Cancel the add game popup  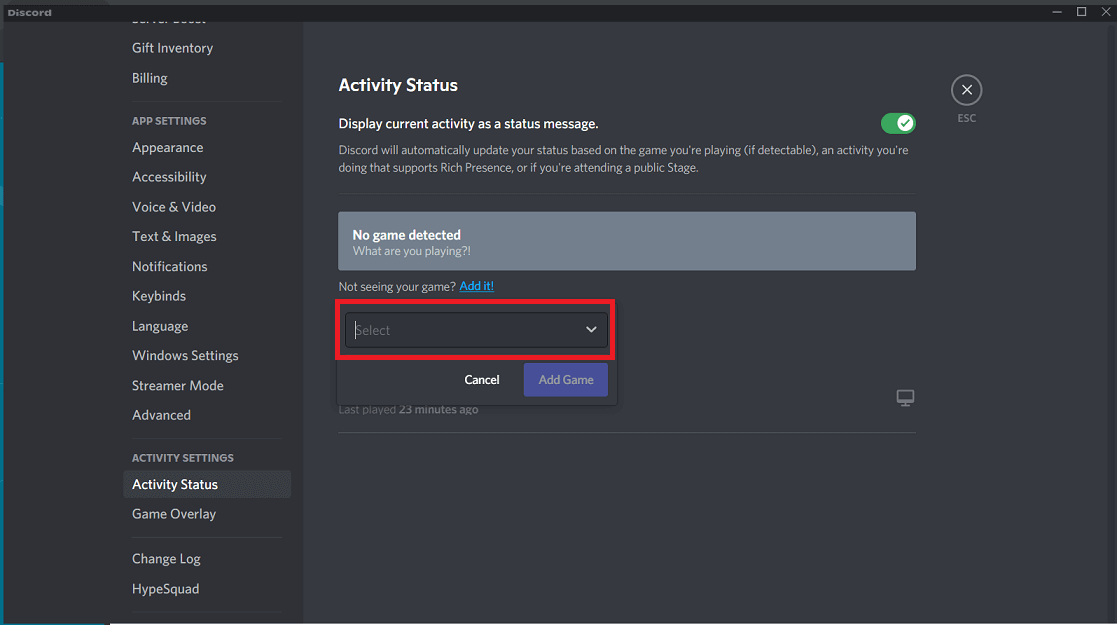pos(482,380)
